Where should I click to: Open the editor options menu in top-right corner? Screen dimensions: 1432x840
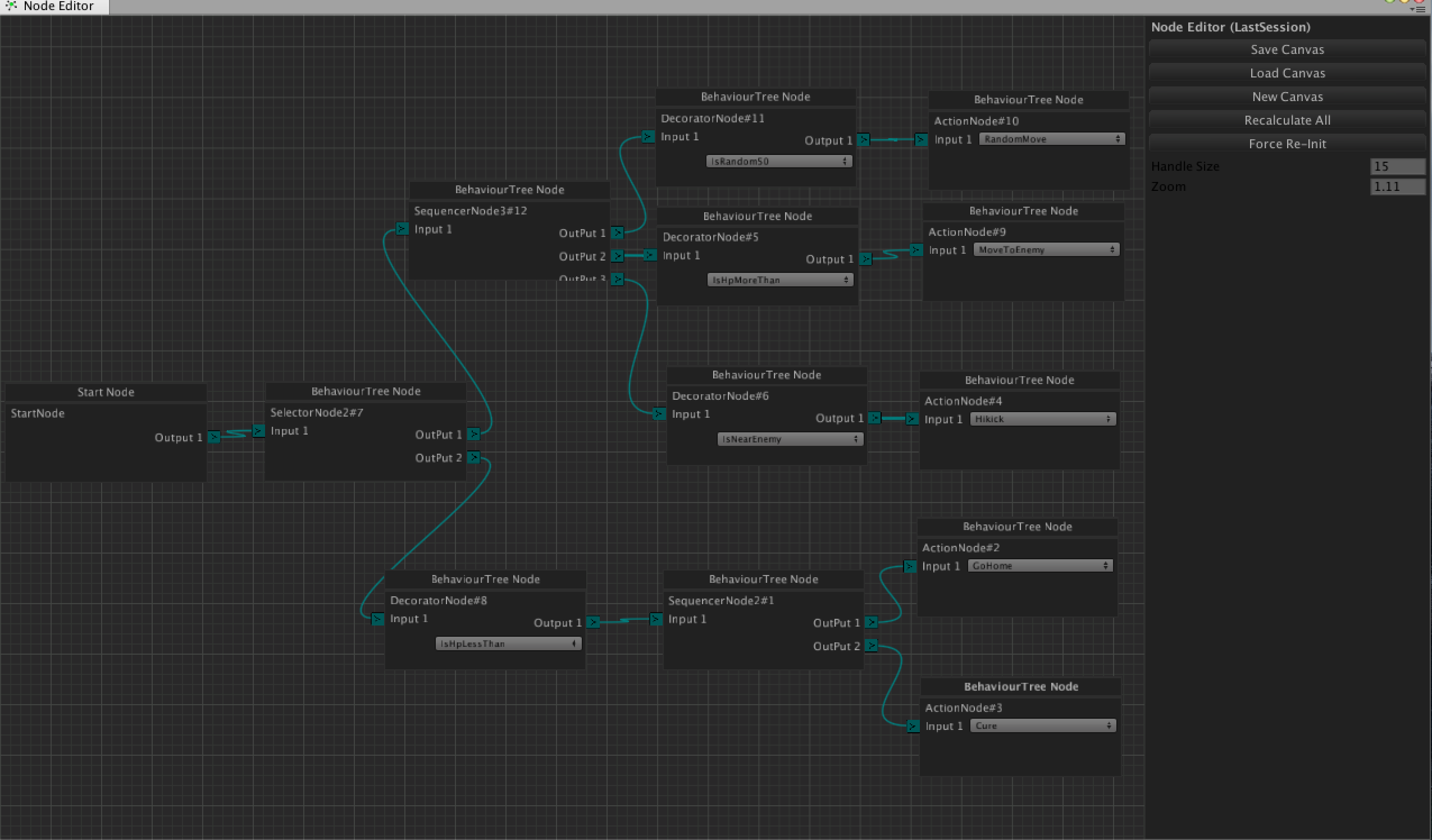click(x=1421, y=8)
